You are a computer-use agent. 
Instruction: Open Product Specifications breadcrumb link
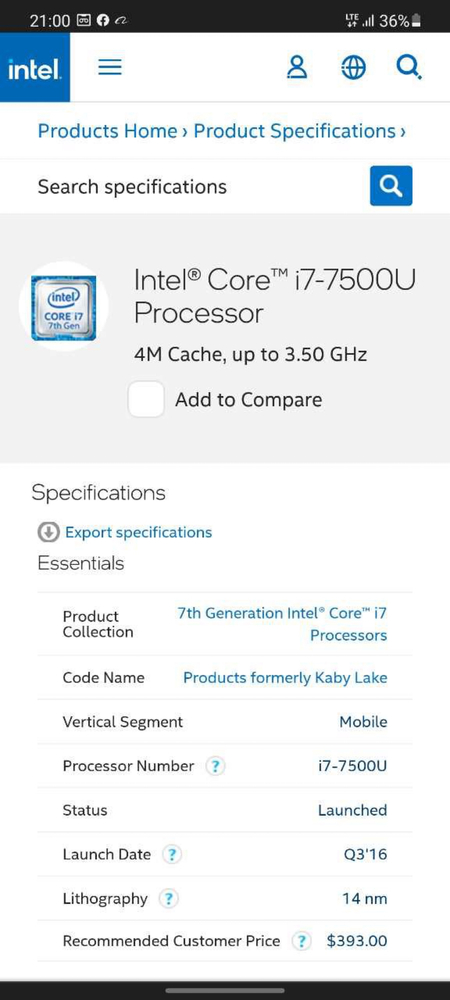tap(294, 131)
